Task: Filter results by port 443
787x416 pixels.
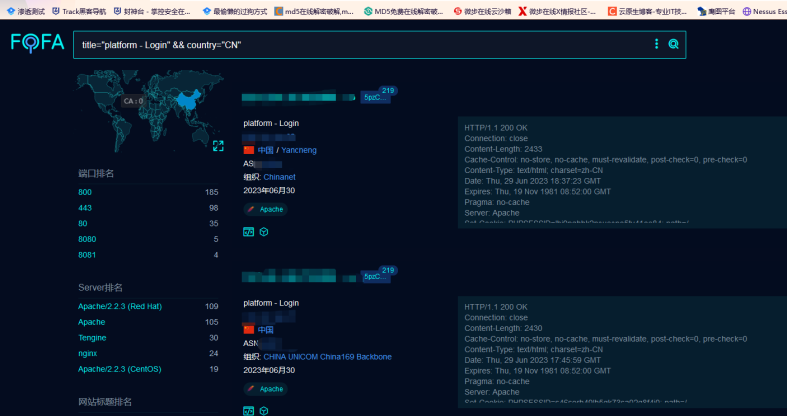Action: [x=85, y=208]
